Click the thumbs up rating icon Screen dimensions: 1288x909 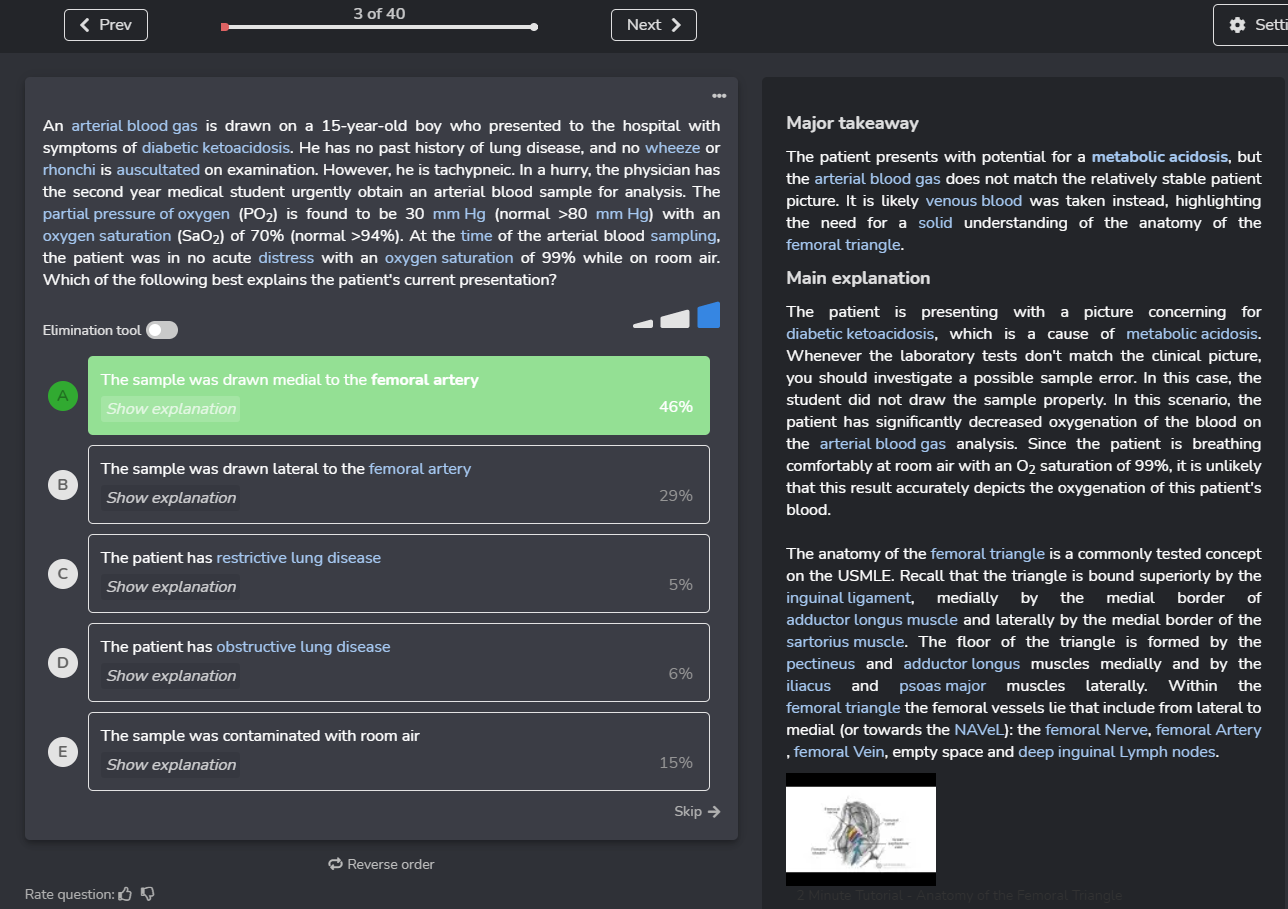click(126, 893)
